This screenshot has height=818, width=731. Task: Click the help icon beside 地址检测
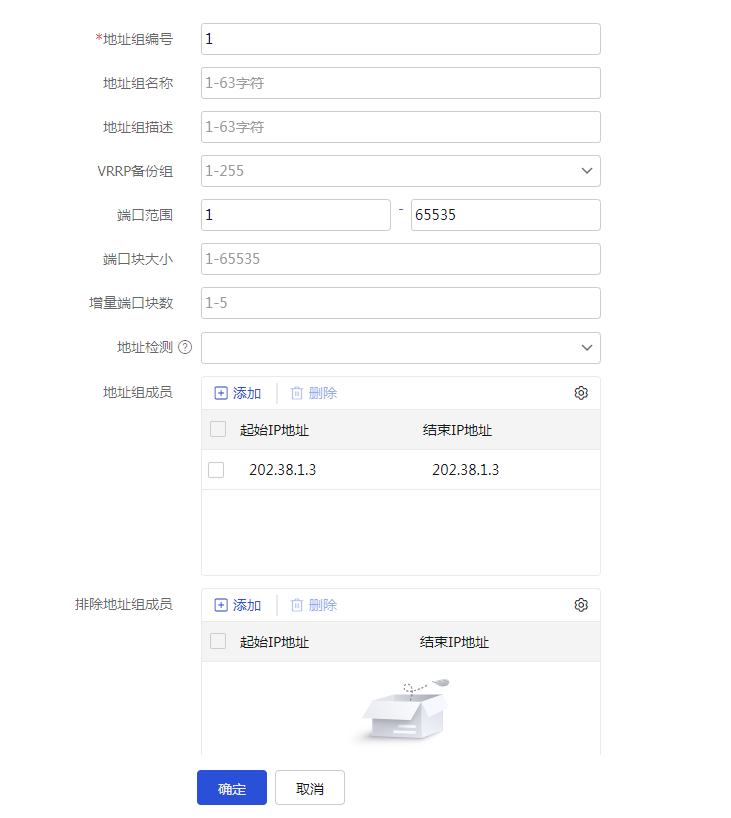coord(185,347)
